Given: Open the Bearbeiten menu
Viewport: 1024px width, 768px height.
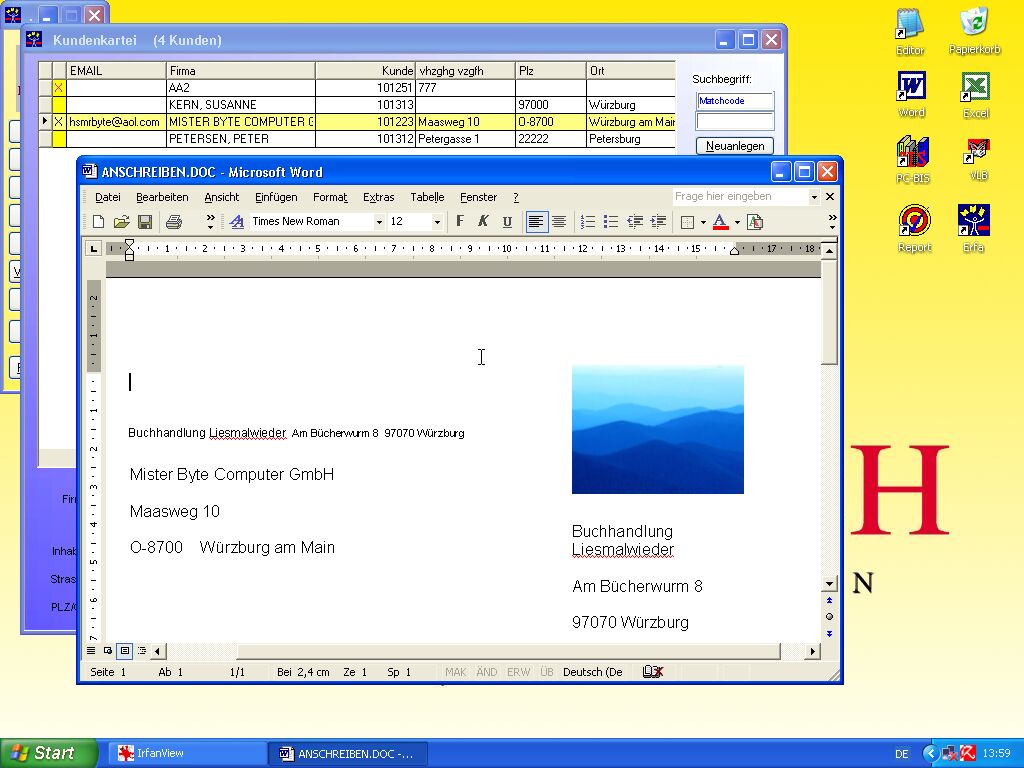Looking at the screenshot, I should pyautogui.click(x=162, y=197).
